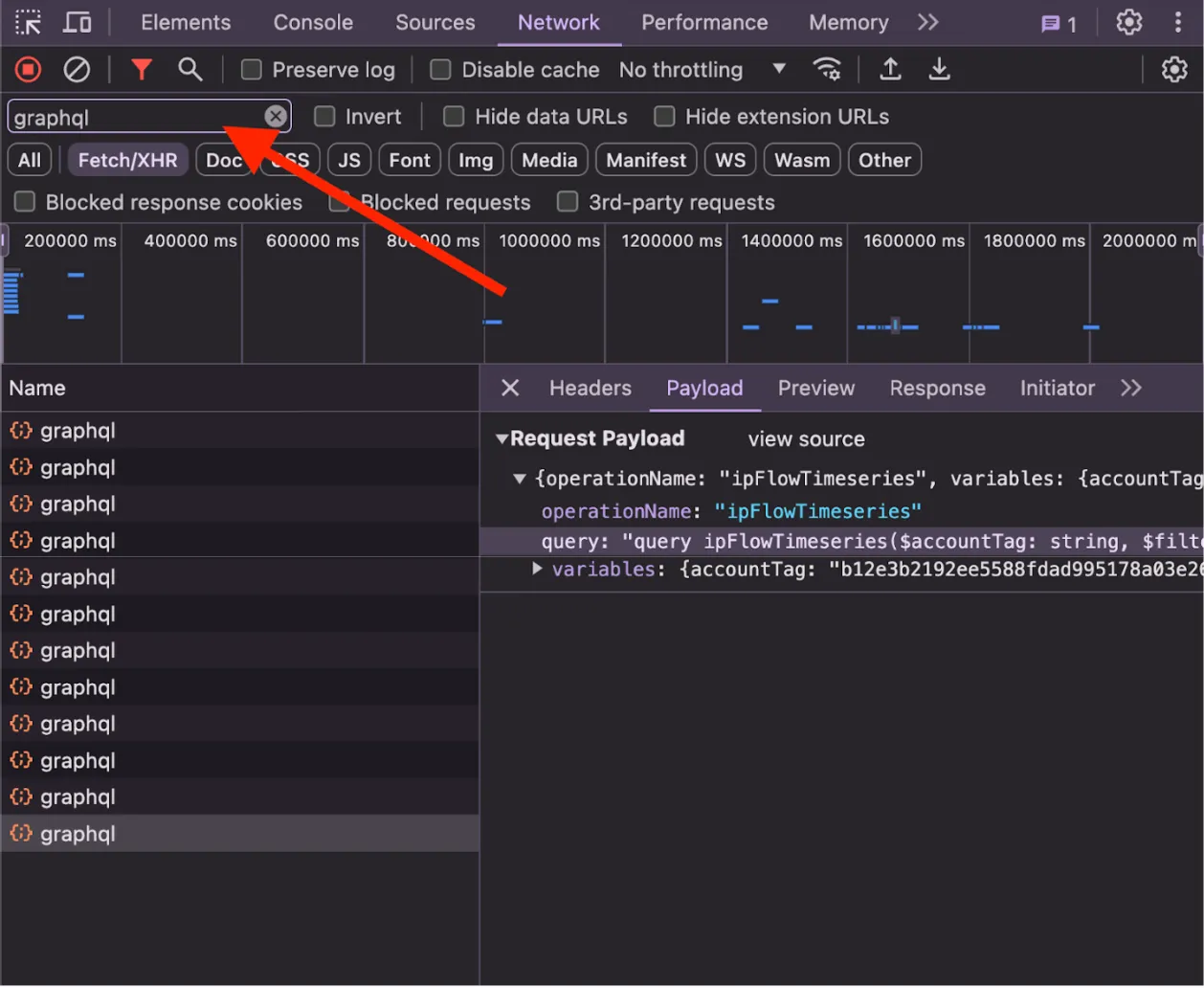Open the network search panel
The width and height of the screenshot is (1204, 988).
point(190,69)
